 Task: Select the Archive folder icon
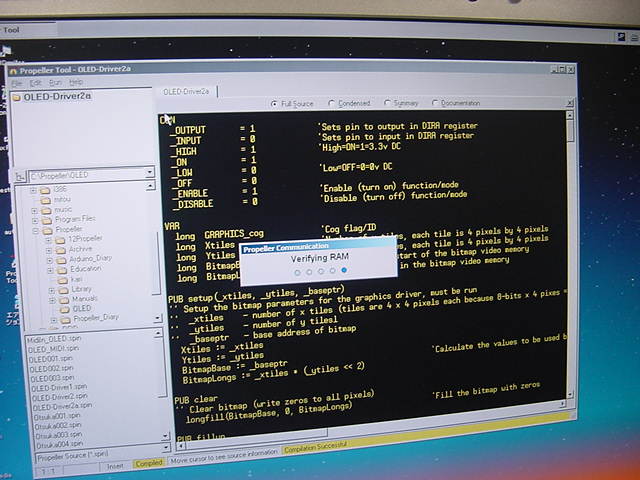click(60, 250)
